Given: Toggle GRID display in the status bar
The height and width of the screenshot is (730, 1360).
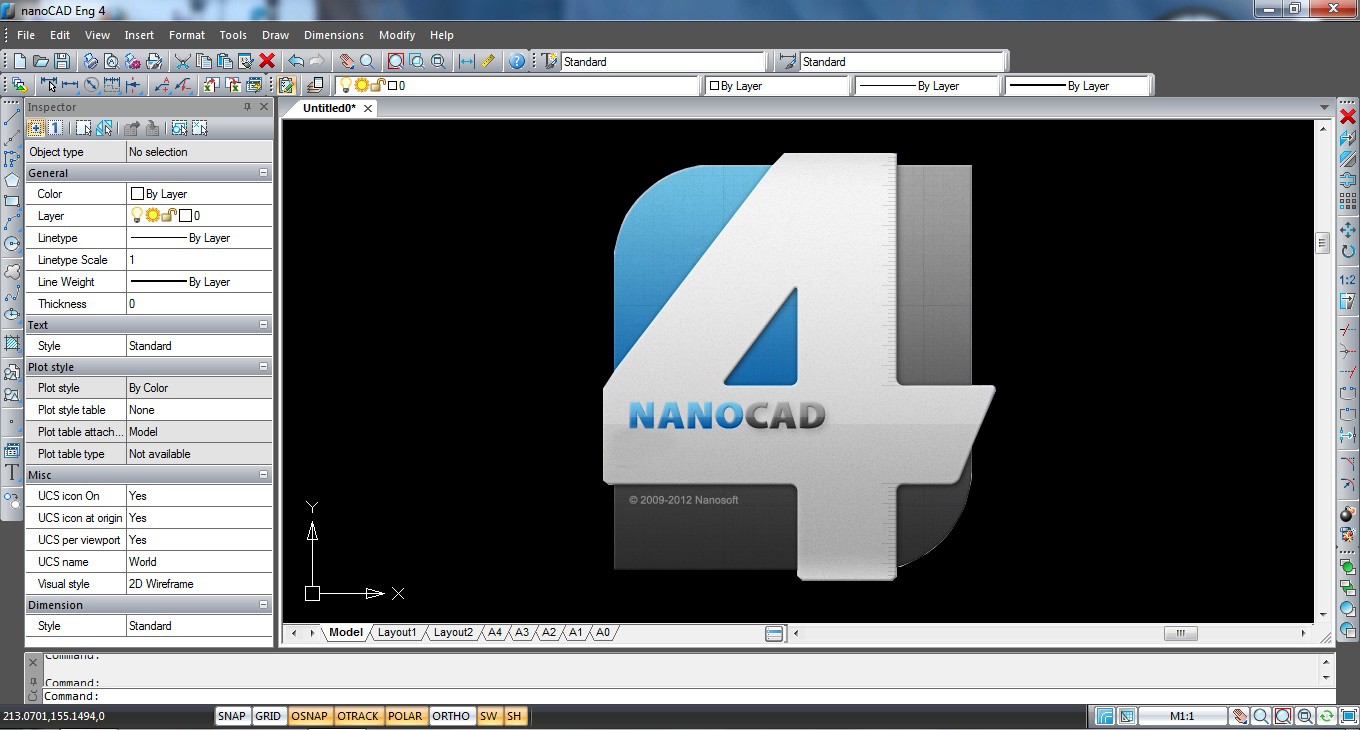Looking at the screenshot, I should [x=268, y=716].
